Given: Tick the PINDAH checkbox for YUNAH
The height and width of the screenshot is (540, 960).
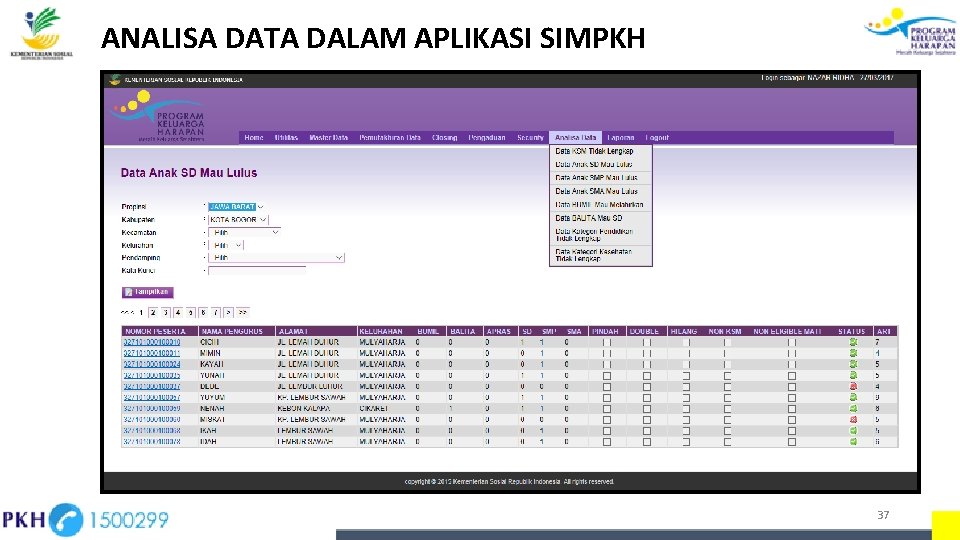Looking at the screenshot, I should point(607,376).
